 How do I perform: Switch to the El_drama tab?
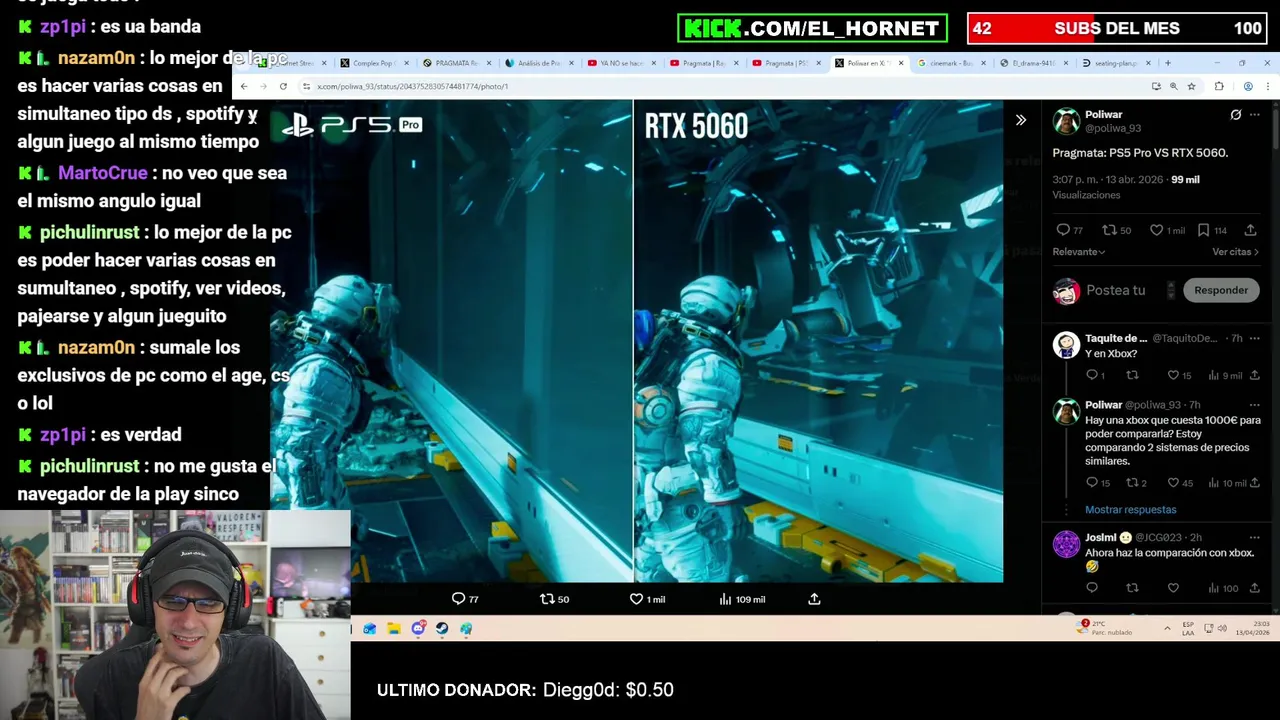(1035, 63)
